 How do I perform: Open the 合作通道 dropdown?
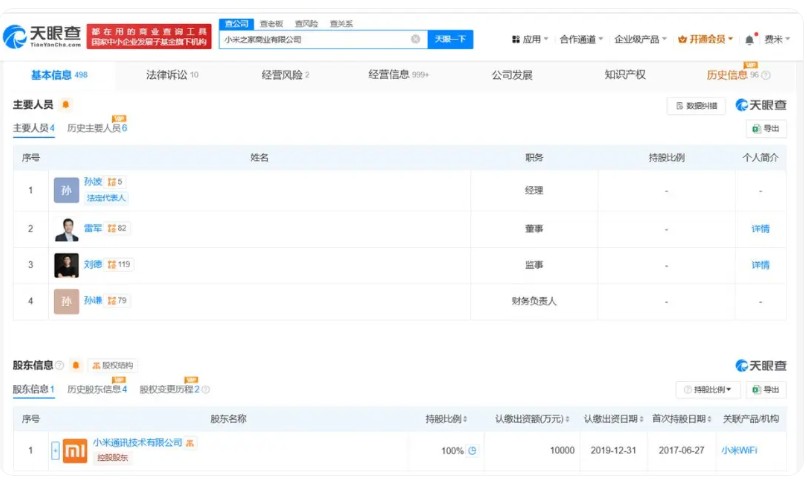coord(581,39)
